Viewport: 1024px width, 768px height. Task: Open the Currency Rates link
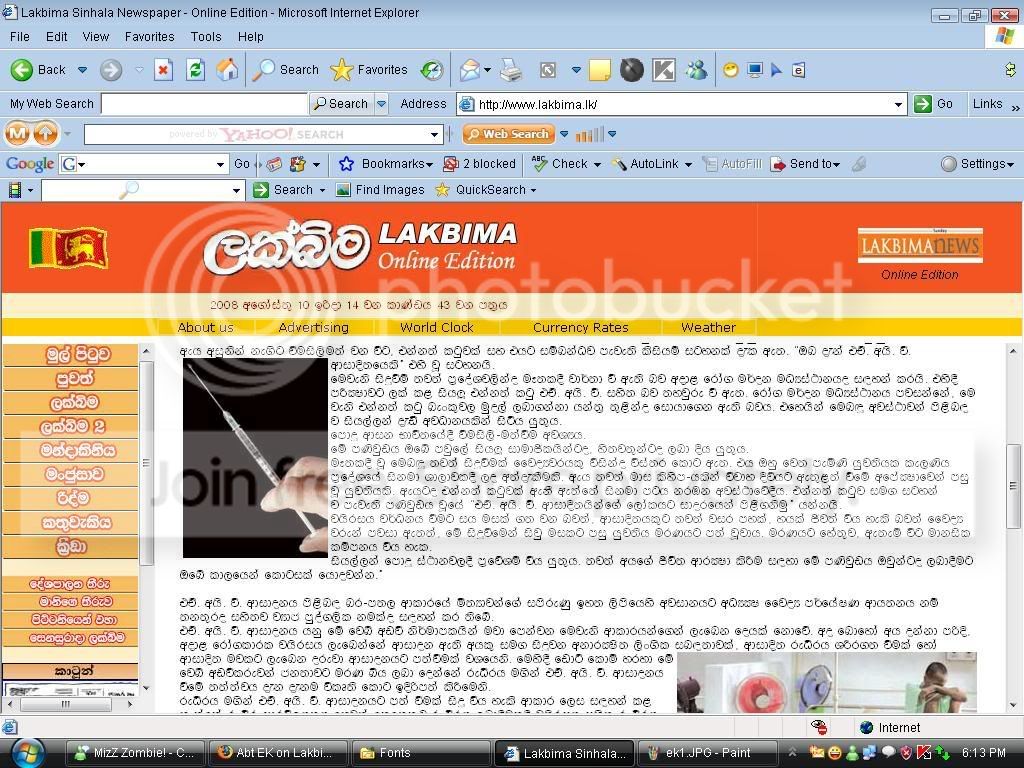pos(581,328)
